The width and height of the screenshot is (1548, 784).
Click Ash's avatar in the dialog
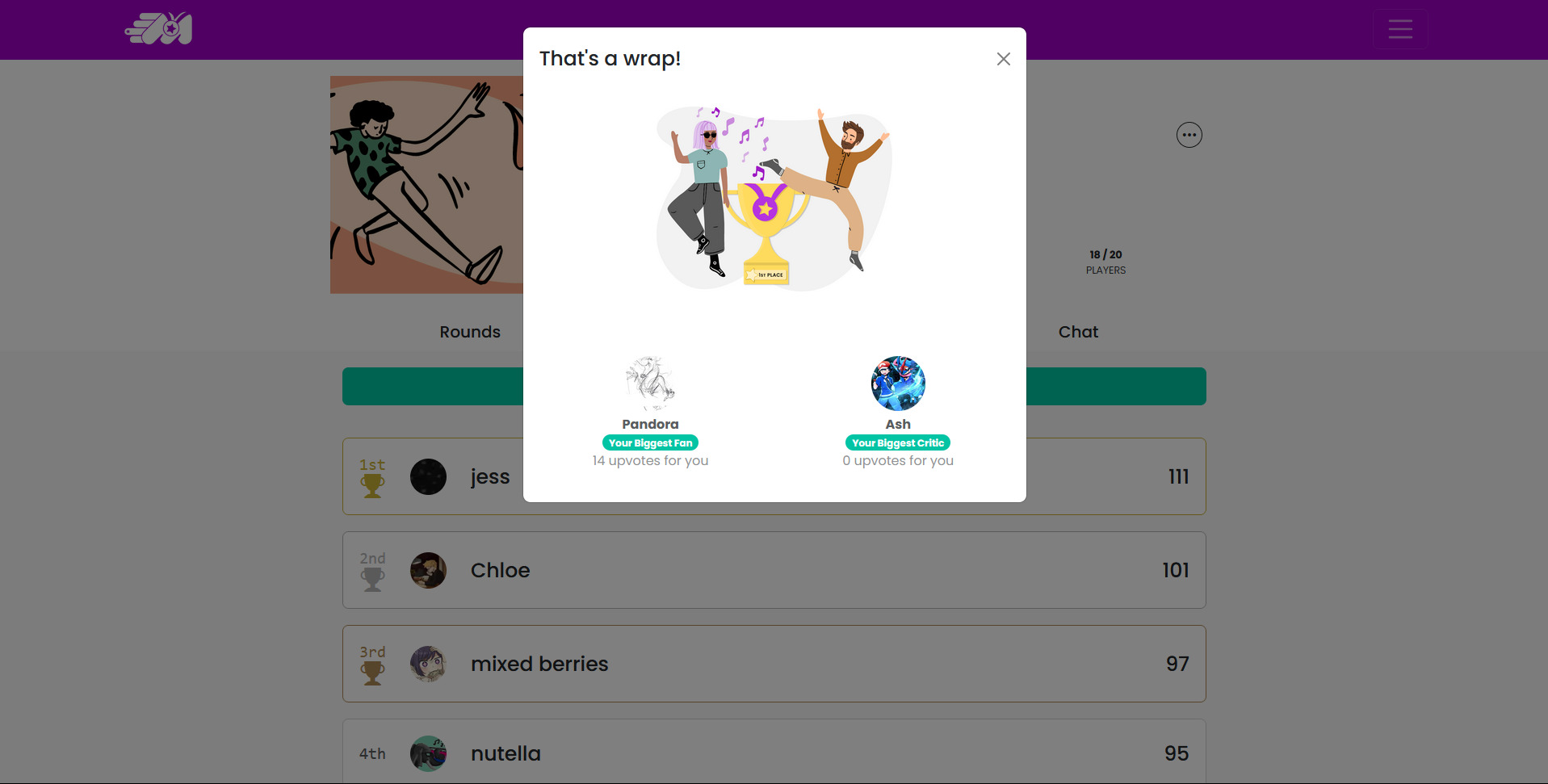click(x=898, y=384)
